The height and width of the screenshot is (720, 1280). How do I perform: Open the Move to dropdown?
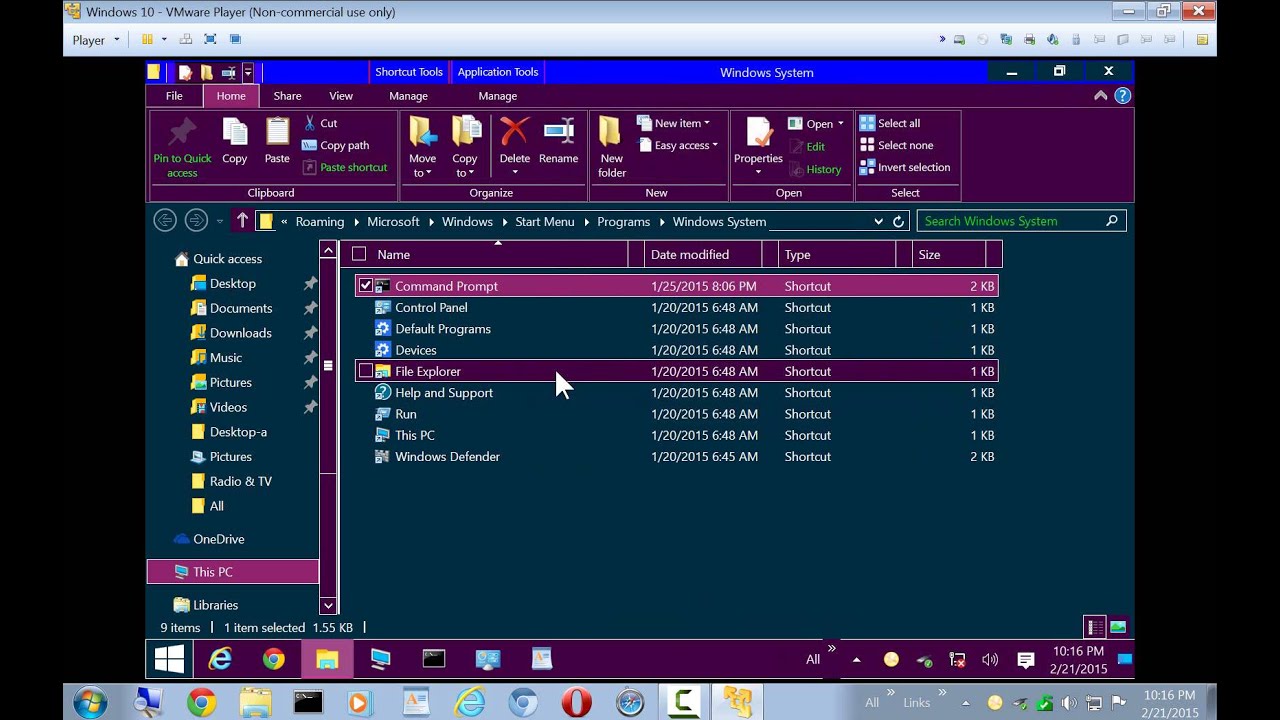422,166
